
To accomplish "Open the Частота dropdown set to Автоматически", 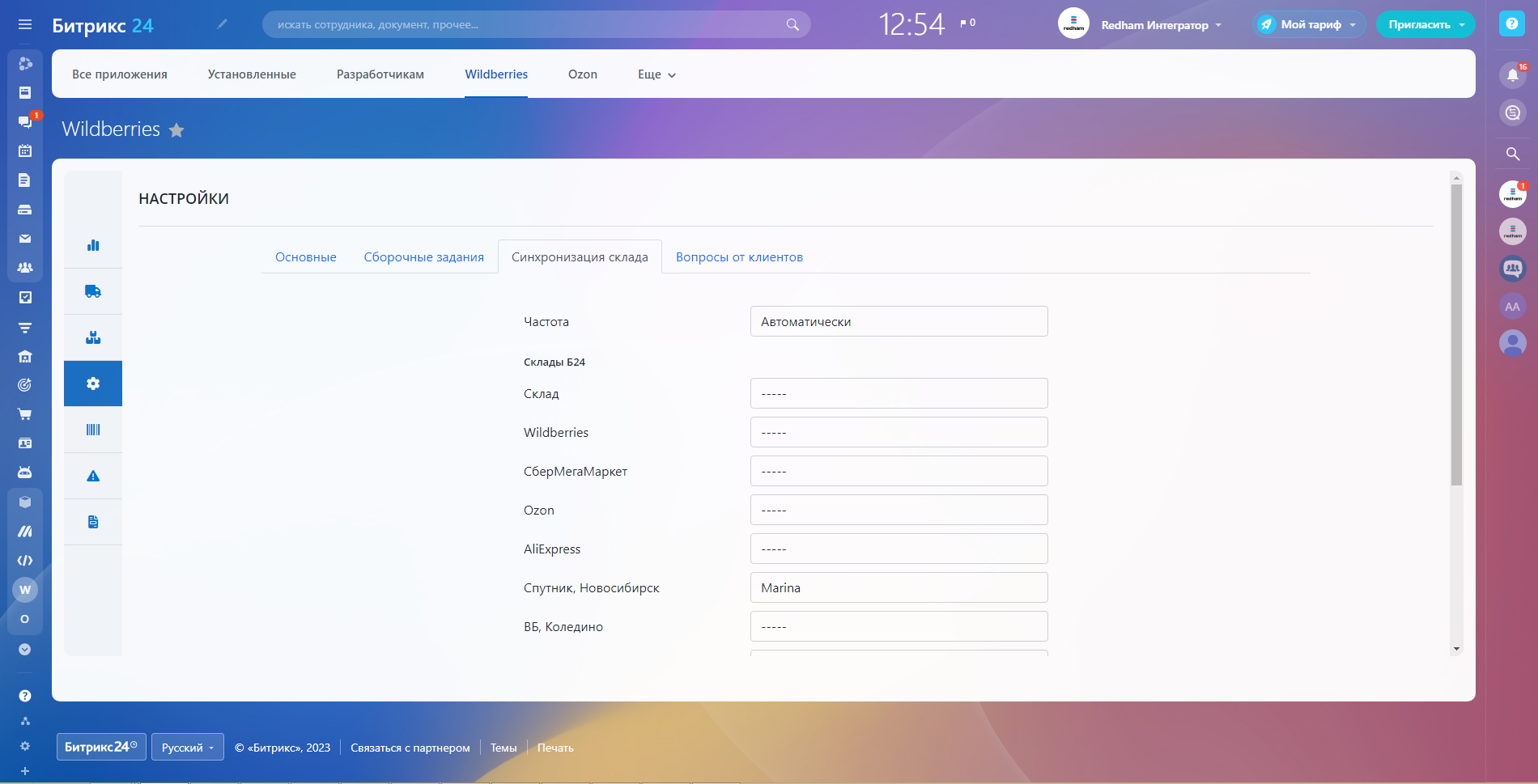I will pyautogui.click(x=899, y=321).
